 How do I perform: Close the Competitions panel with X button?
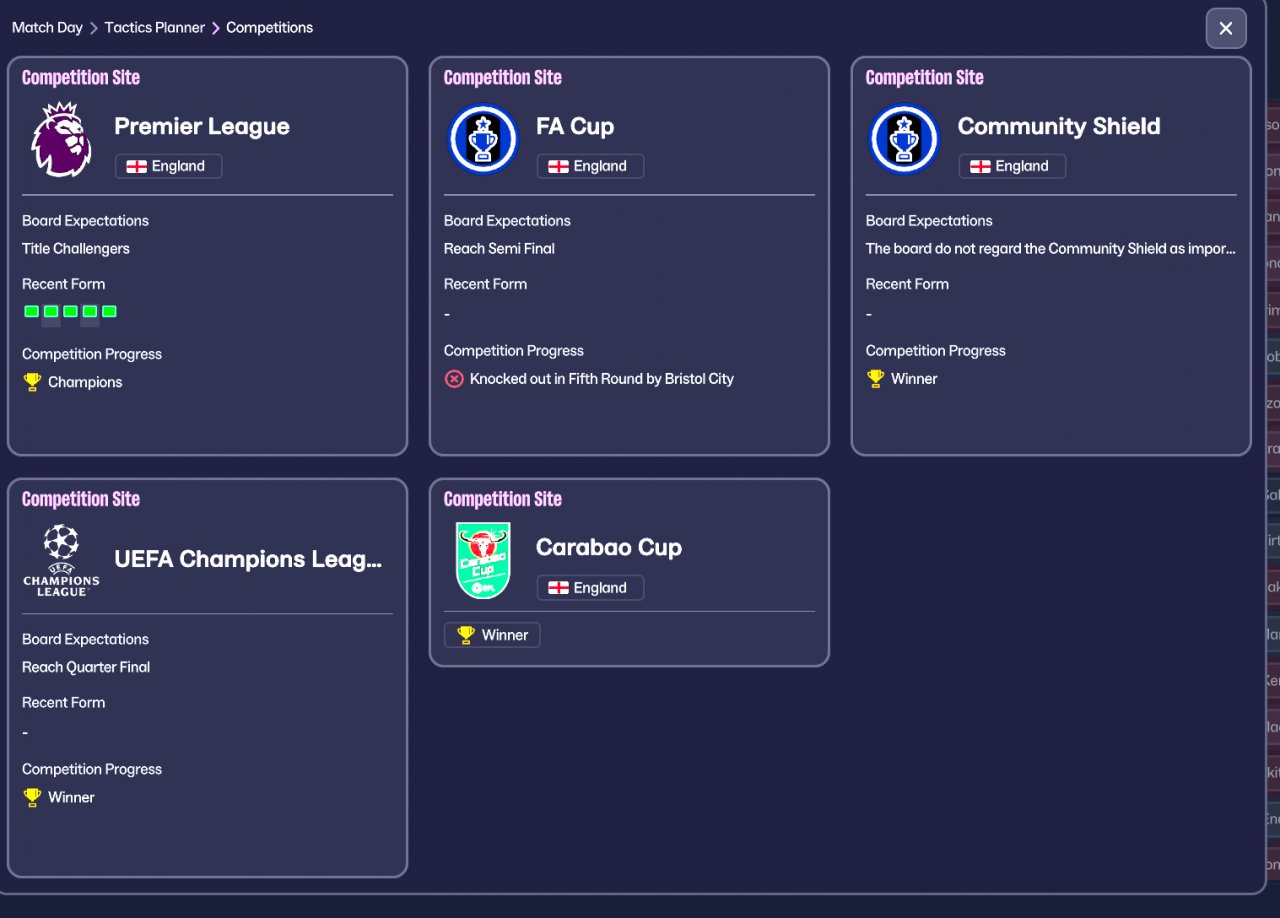[x=1226, y=28]
